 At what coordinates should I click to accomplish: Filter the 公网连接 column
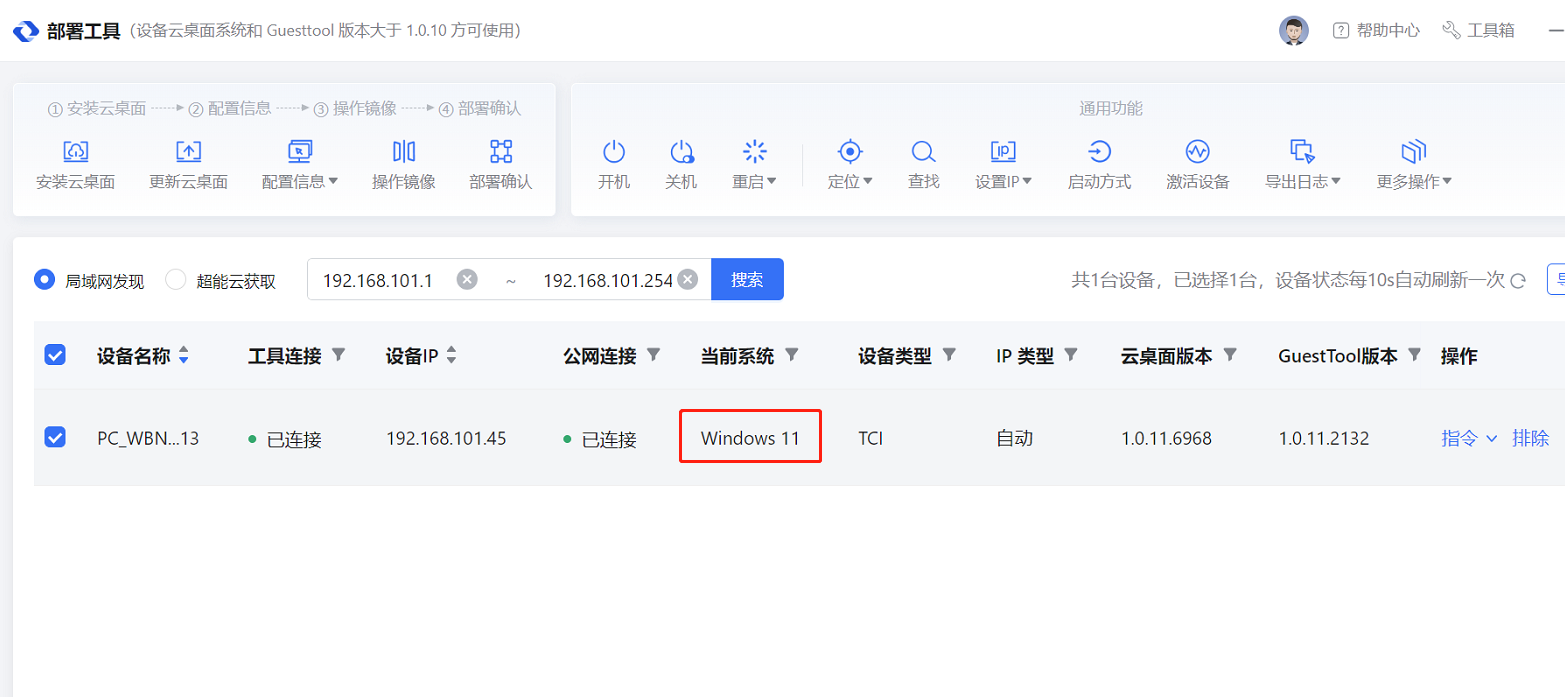654,355
